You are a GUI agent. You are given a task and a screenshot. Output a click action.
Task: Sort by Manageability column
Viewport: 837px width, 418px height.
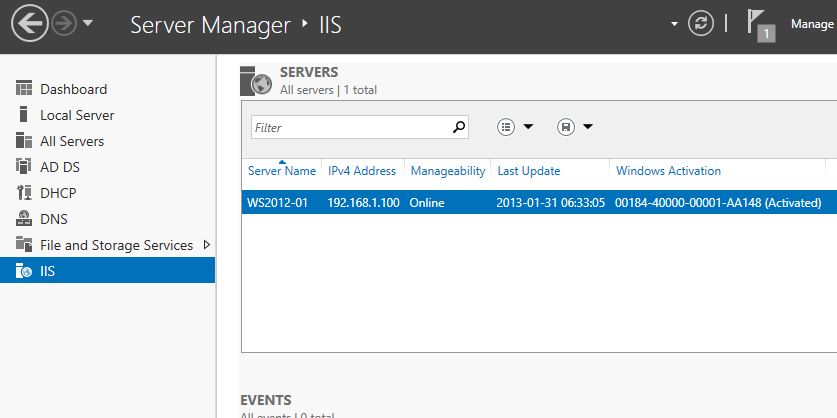pos(448,171)
